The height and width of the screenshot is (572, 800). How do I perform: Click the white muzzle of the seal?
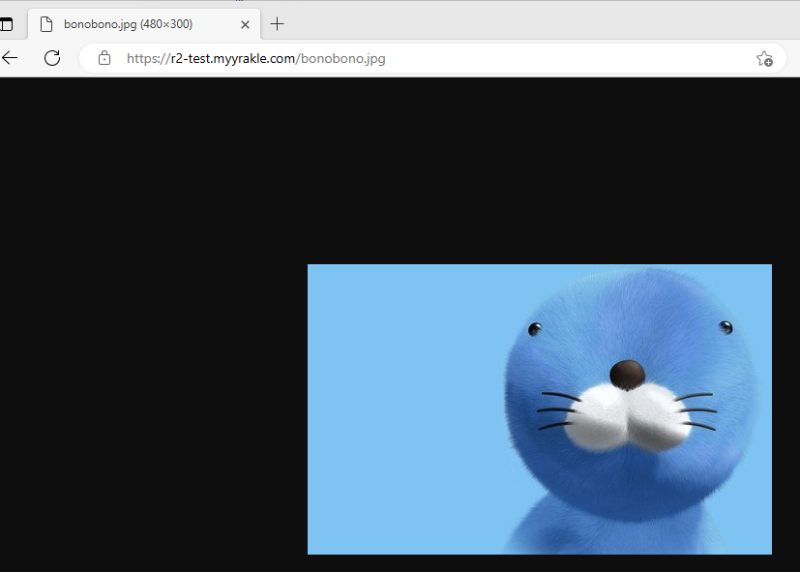click(x=627, y=417)
